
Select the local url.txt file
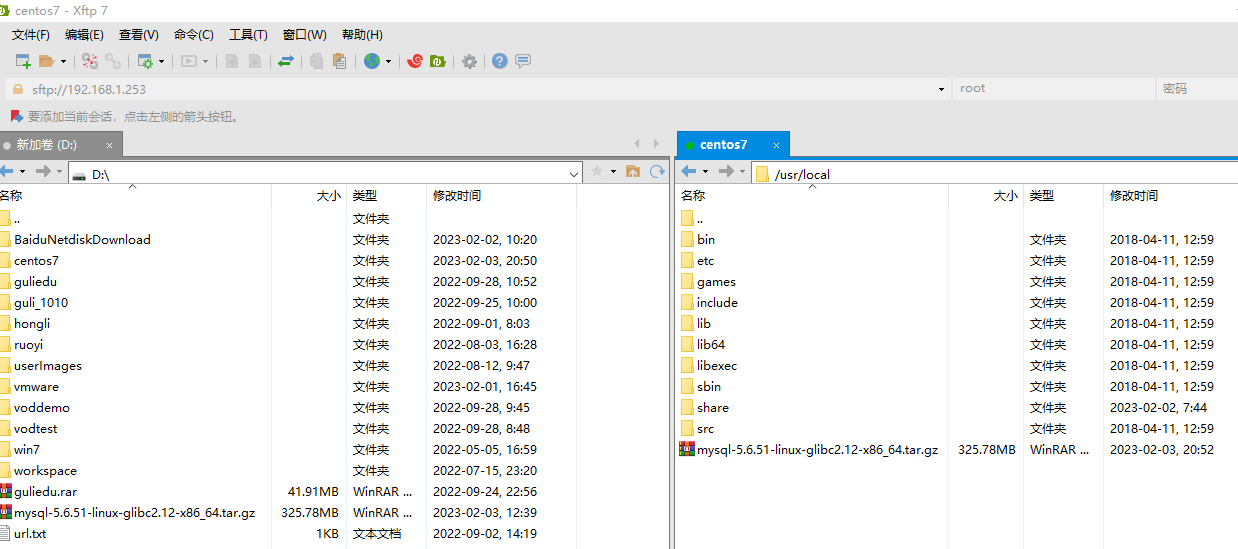click(30, 533)
